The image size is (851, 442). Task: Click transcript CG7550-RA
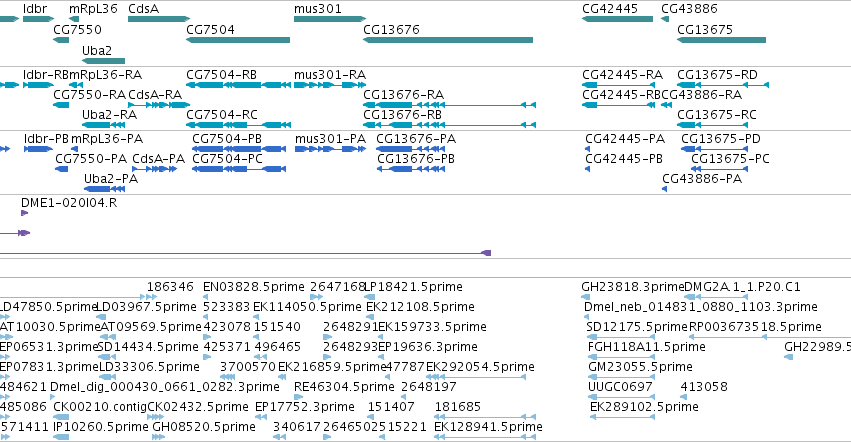tap(61, 105)
